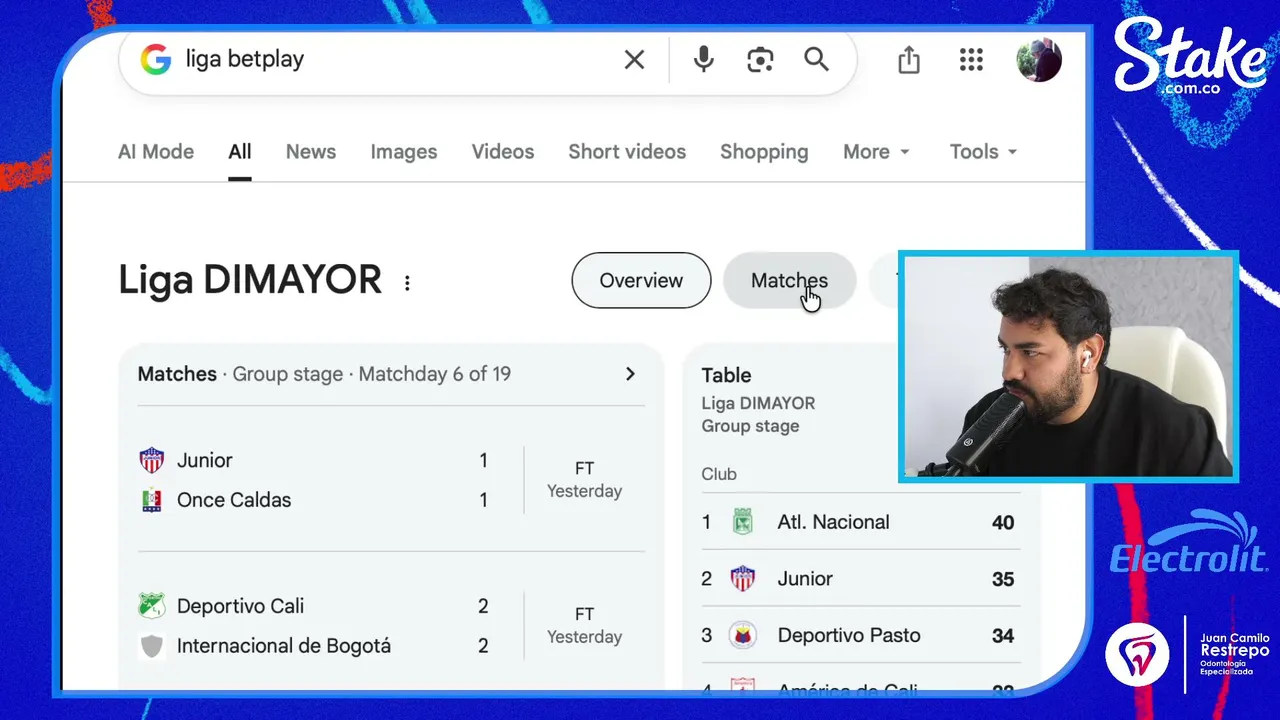Click the Liga DIMAYOR heading
The width and height of the screenshot is (1280, 720).
tap(250, 280)
